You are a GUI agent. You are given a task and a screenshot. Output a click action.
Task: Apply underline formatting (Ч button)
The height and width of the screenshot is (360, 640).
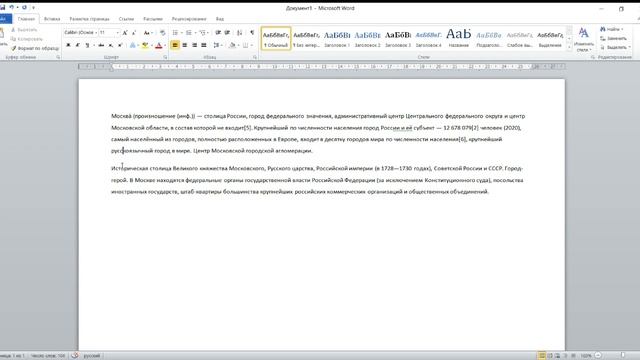tap(87, 45)
